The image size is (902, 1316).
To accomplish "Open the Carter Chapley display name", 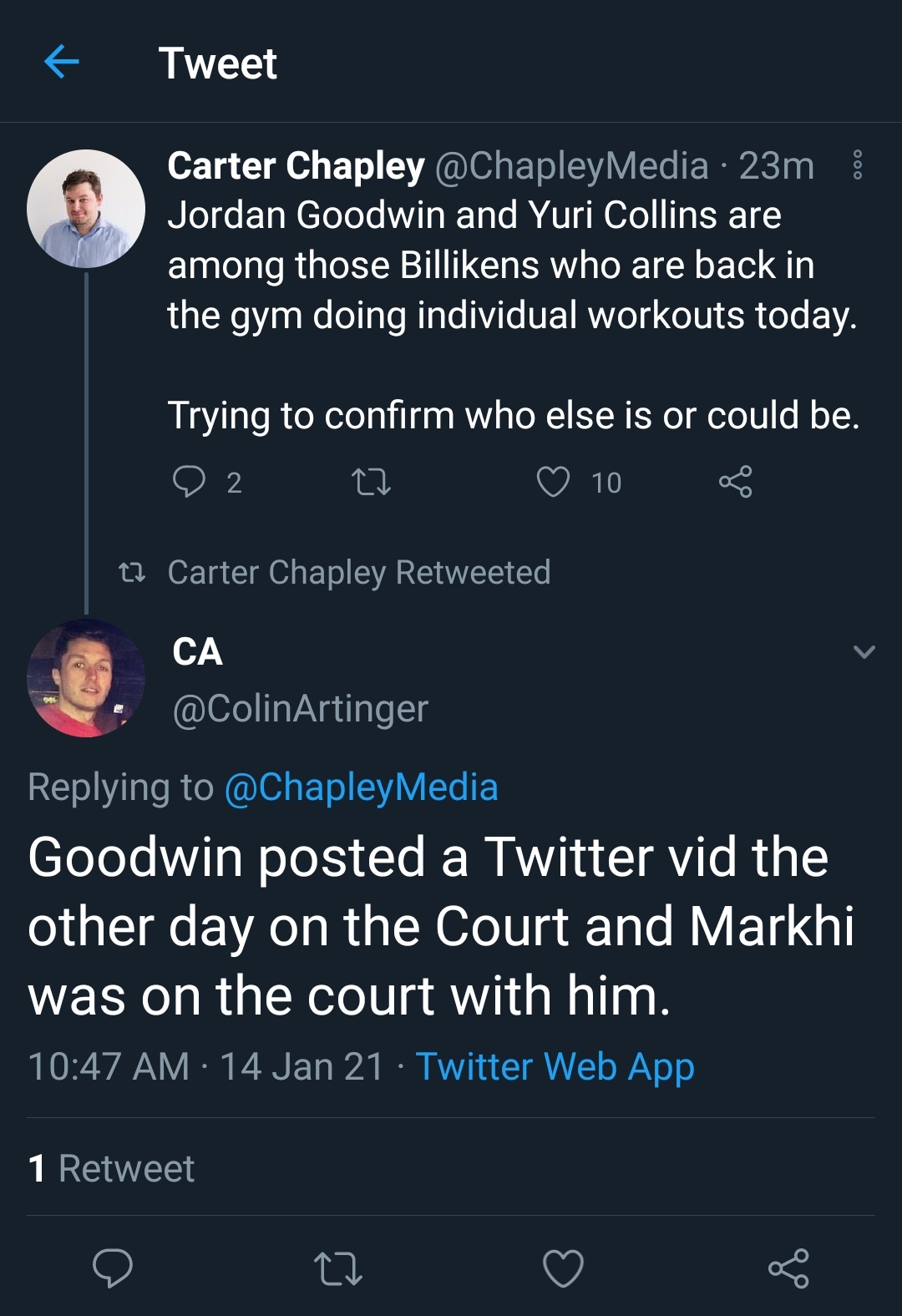I will [x=296, y=165].
